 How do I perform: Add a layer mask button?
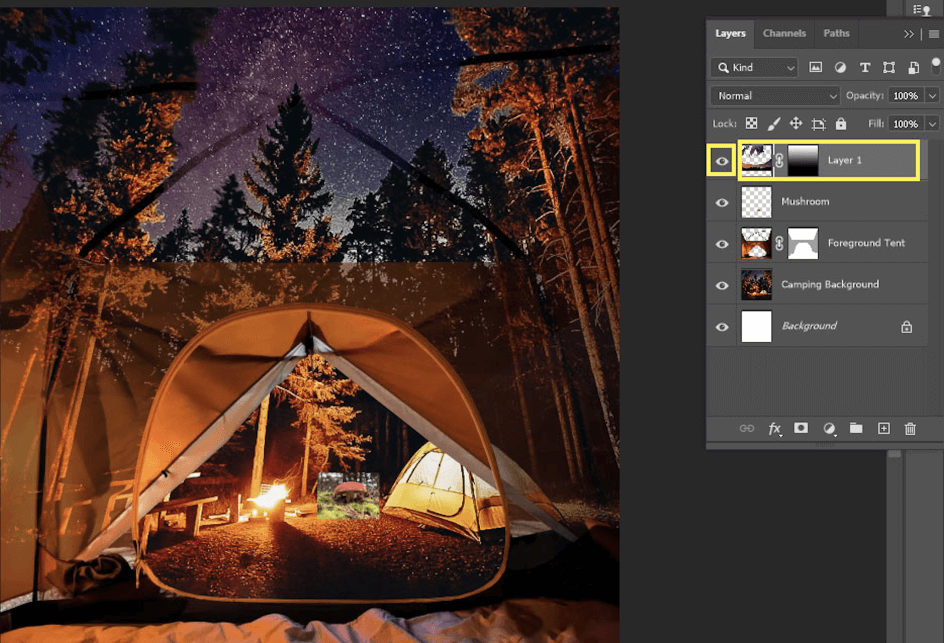pos(801,428)
